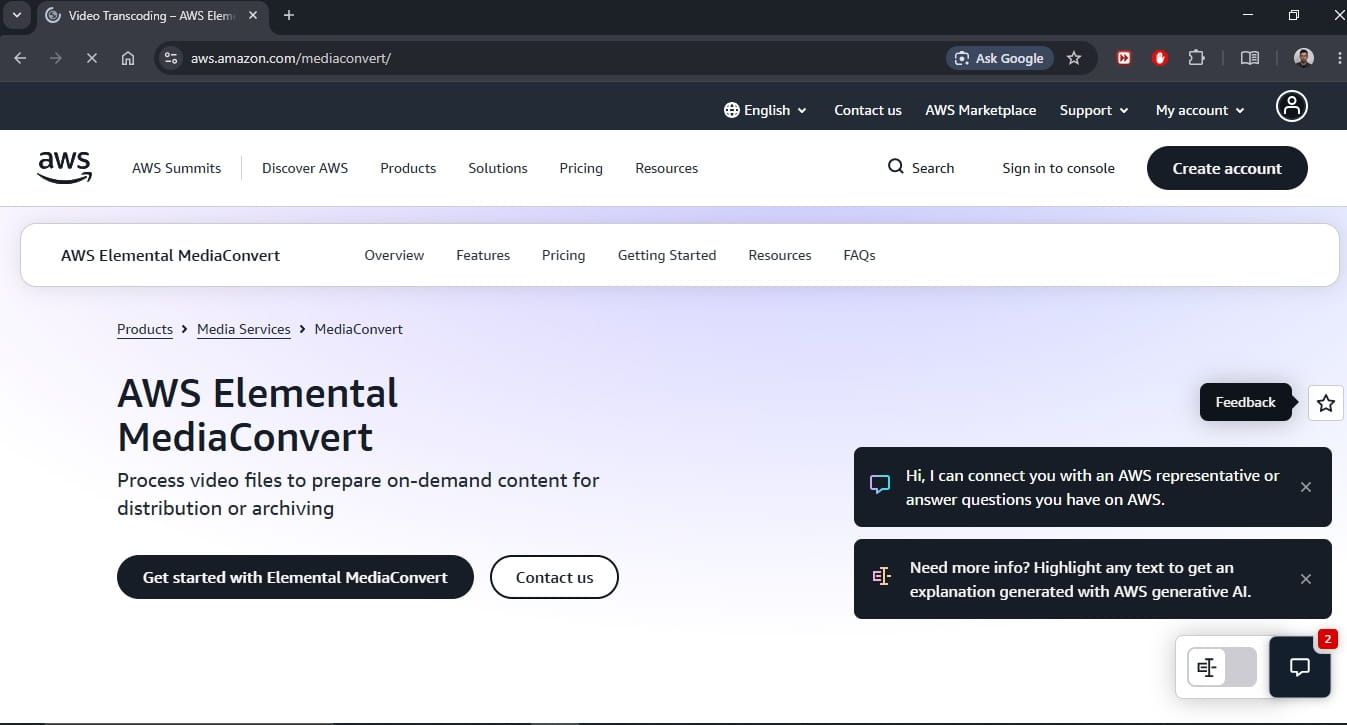Click the red video extension icon
This screenshot has height=725, width=1347.
coord(1124,58)
